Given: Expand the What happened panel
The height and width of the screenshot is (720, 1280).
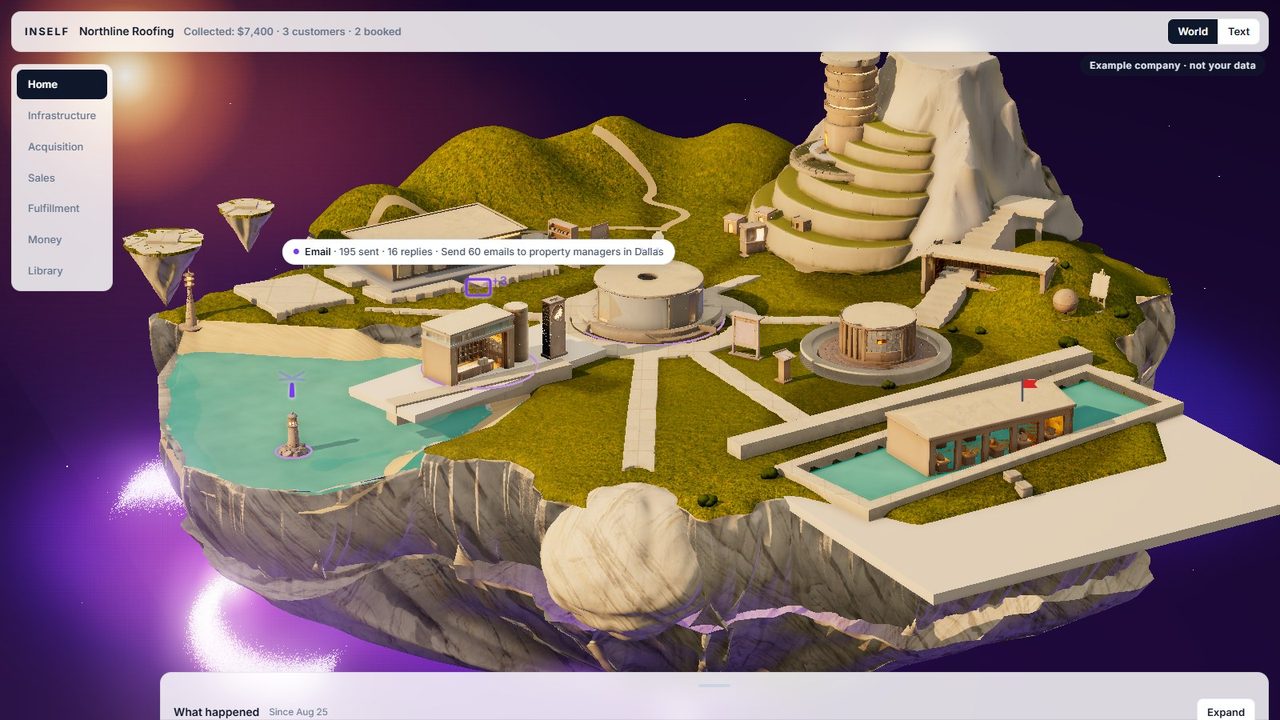Looking at the screenshot, I should (1226, 711).
